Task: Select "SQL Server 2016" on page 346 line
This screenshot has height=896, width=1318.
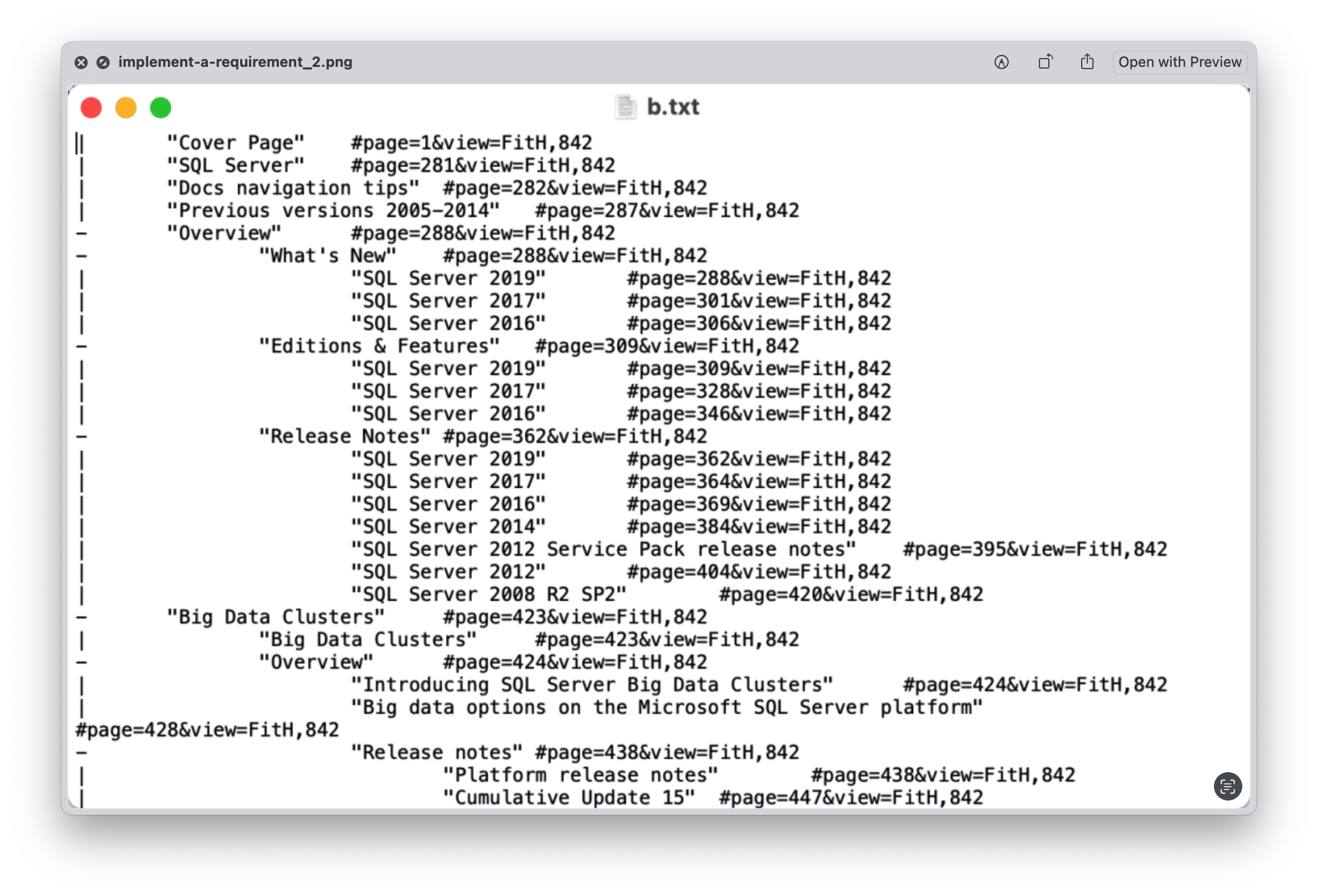Action: [x=448, y=413]
